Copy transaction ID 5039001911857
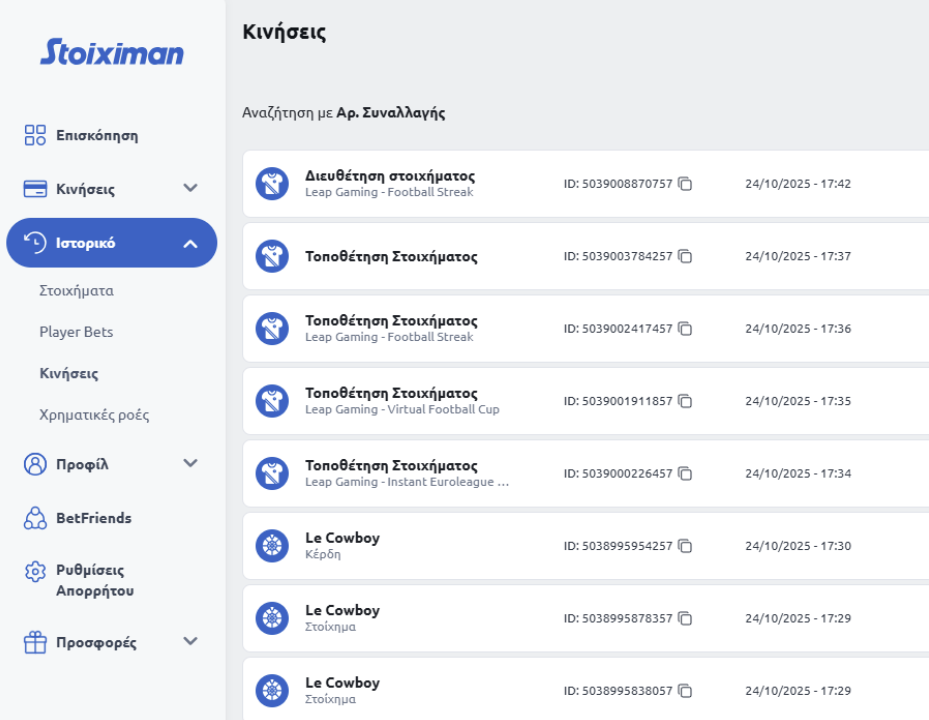 pyautogui.click(x=685, y=401)
